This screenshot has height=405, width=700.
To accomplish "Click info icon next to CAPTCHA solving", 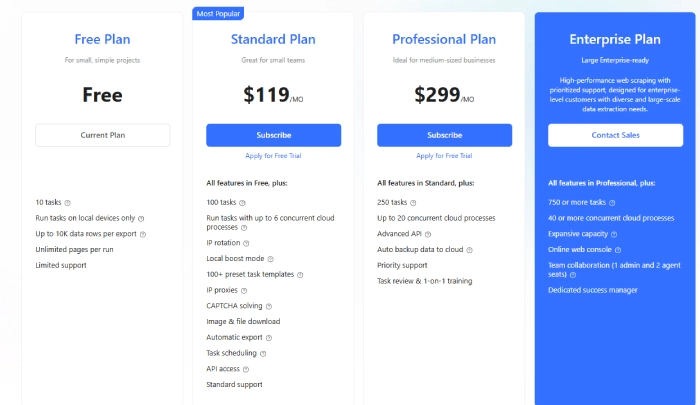I will tap(269, 306).
